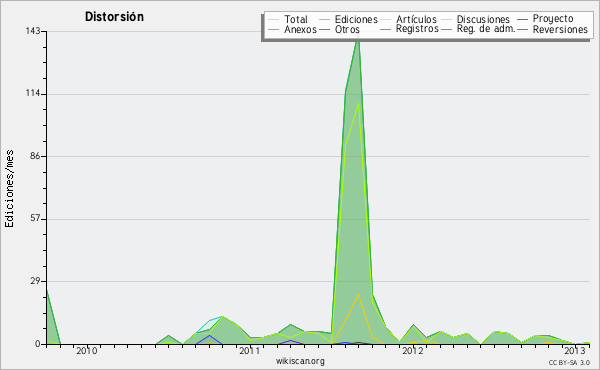
Task: Click the 0 y-axis value
Action: (38, 344)
